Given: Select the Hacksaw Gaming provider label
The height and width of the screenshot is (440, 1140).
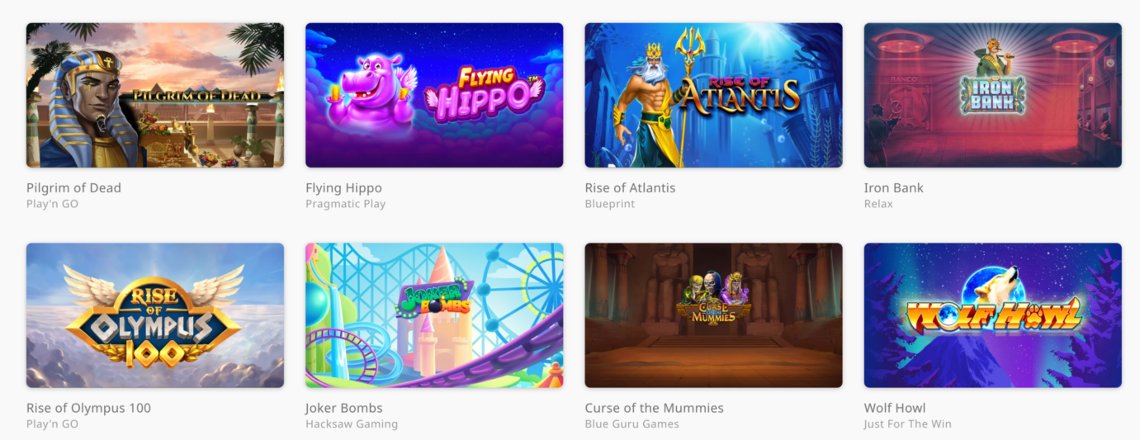Looking at the screenshot, I should 351,424.
